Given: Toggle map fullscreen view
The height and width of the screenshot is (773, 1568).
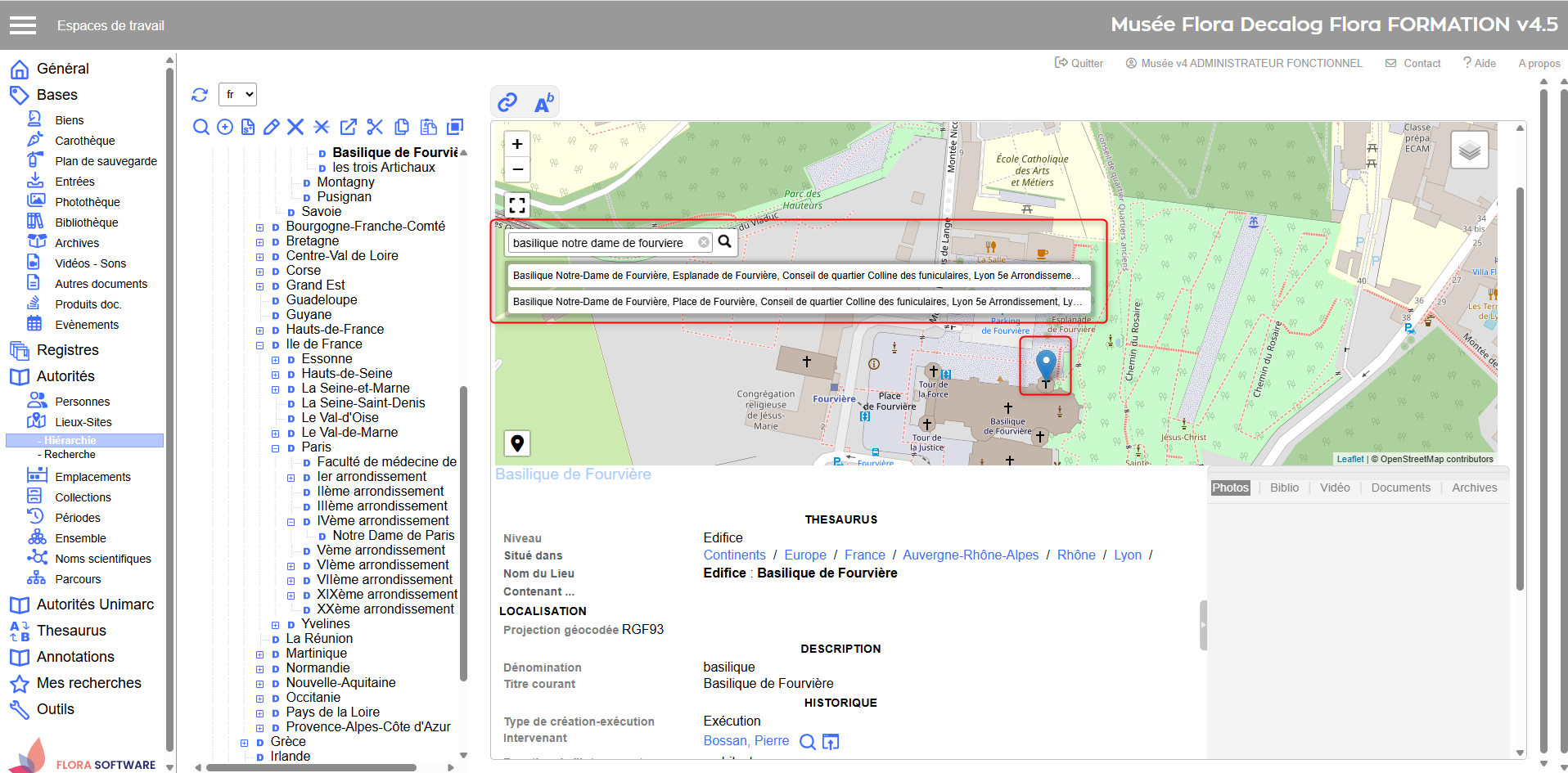Looking at the screenshot, I should click(x=517, y=204).
